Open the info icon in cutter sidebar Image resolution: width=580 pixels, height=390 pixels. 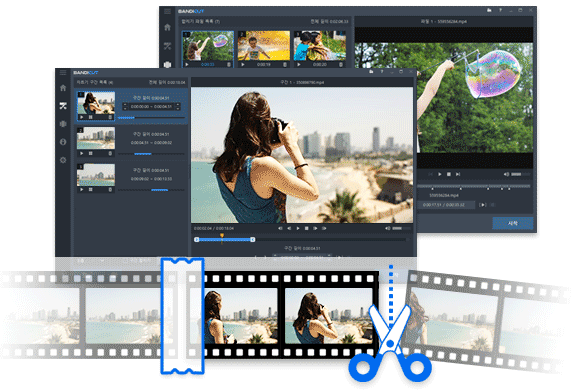click(63, 142)
